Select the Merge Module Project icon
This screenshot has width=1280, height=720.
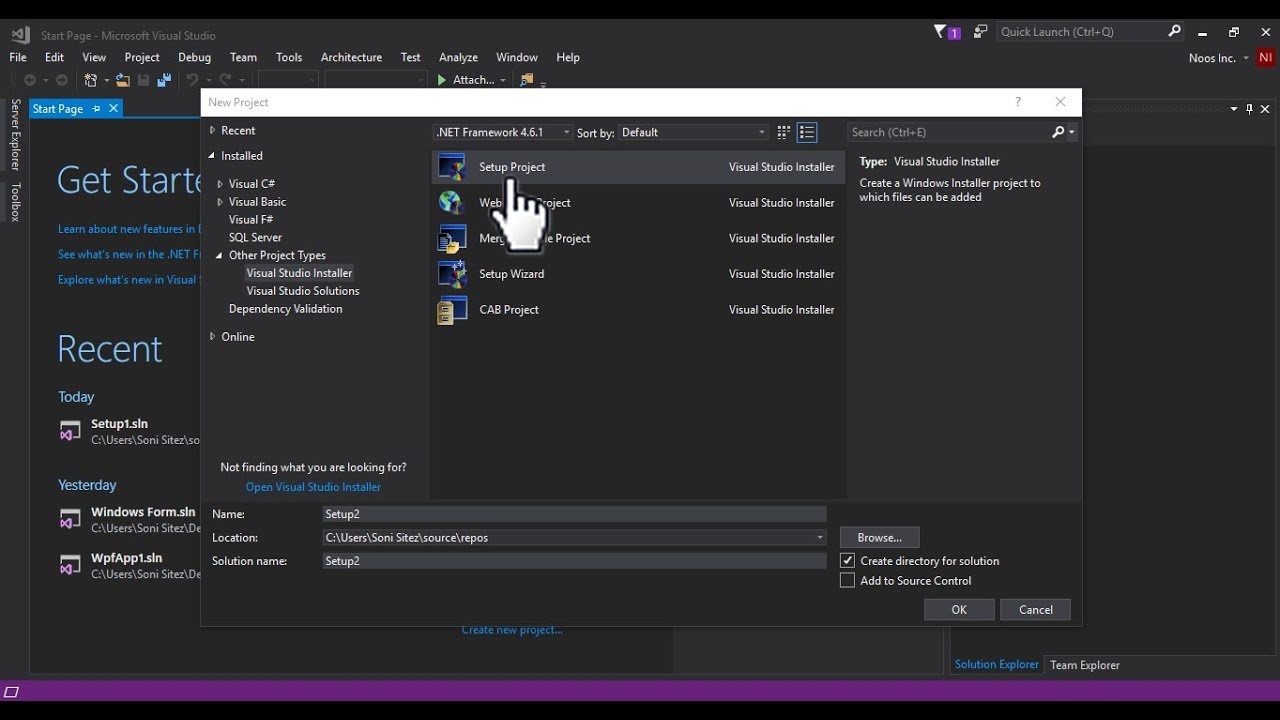[452, 238]
